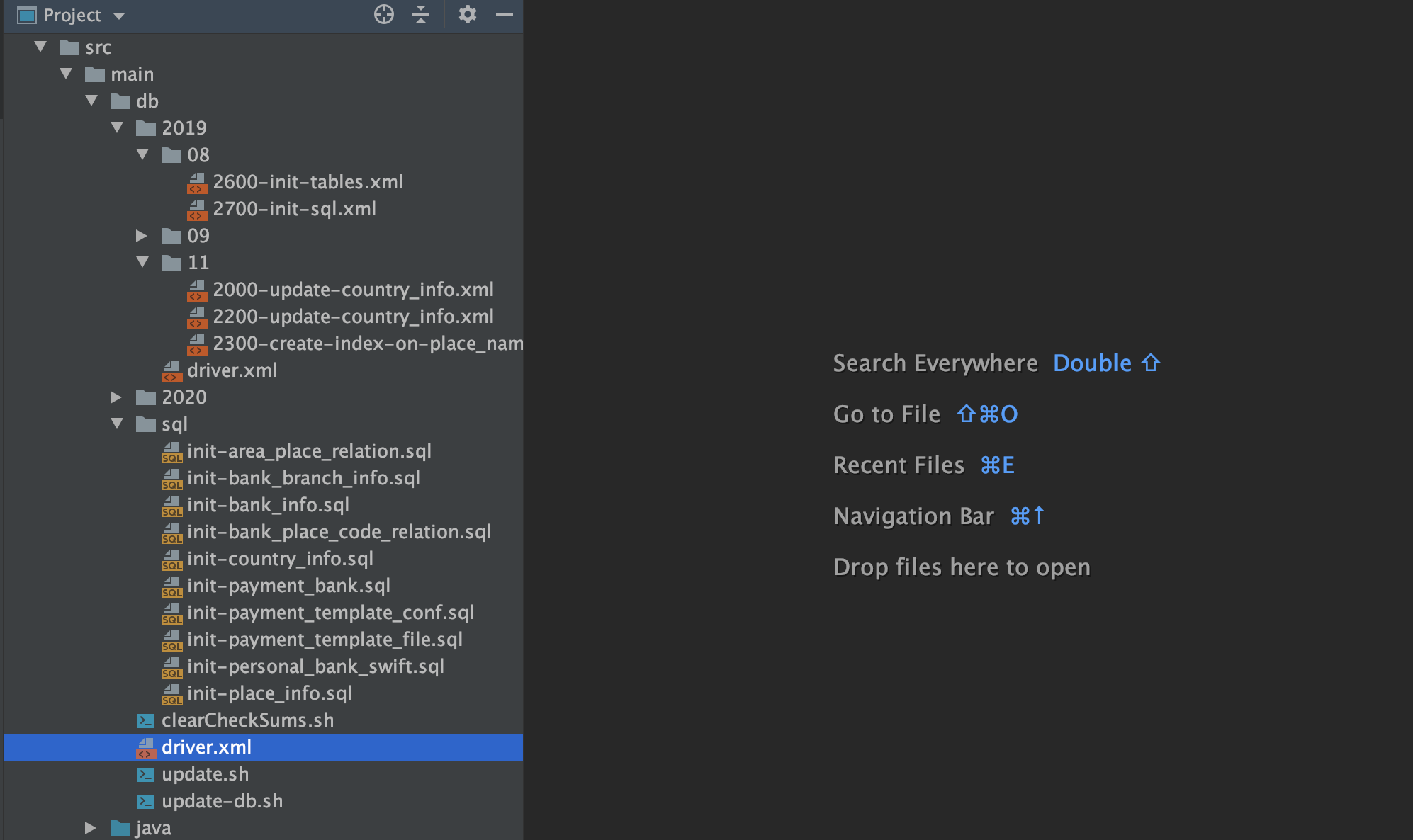The image size is (1413, 840).
Task: Open Project panel settings gear
Action: tap(467, 14)
